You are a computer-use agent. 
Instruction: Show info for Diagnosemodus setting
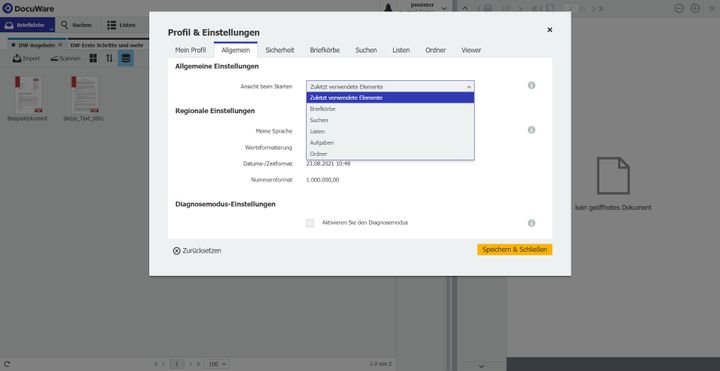[531, 223]
